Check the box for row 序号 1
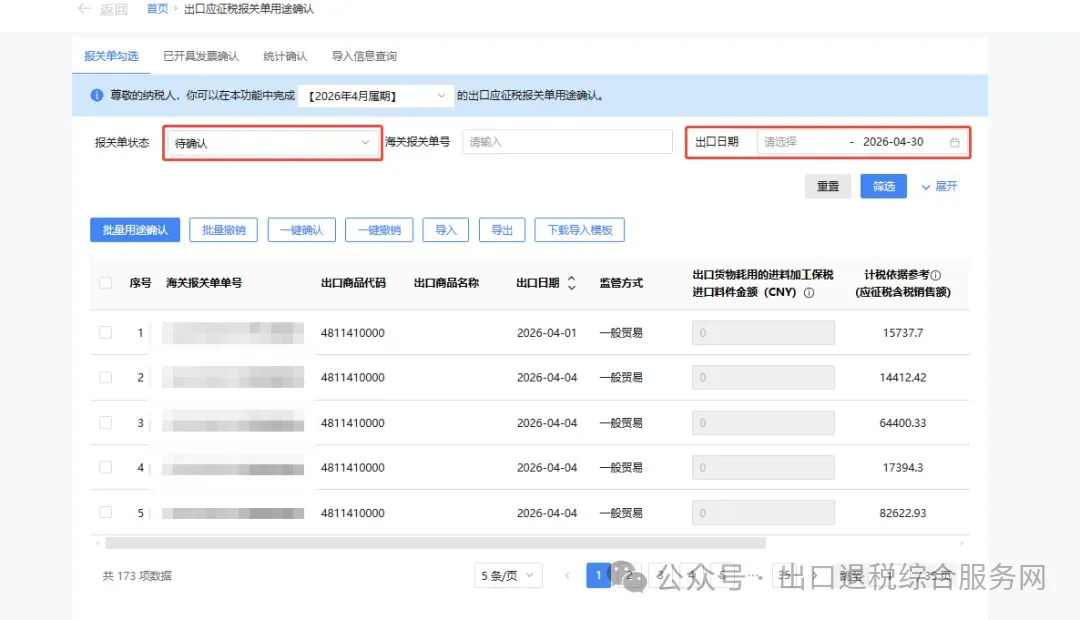Viewport: 1080px width, 620px height. tap(105, 332)
